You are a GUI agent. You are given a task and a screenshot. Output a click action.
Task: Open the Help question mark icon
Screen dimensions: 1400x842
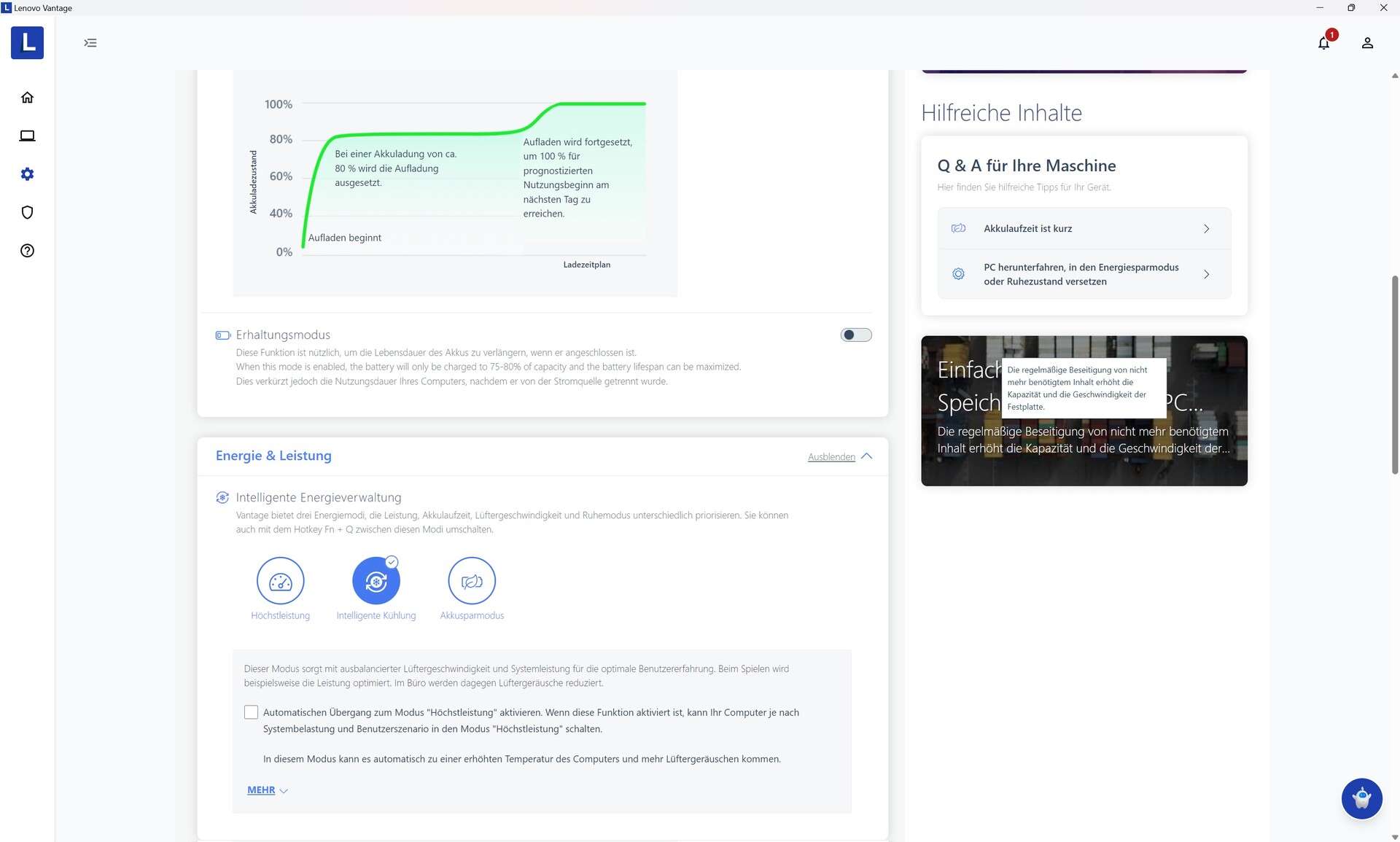(x=27, y=251)
